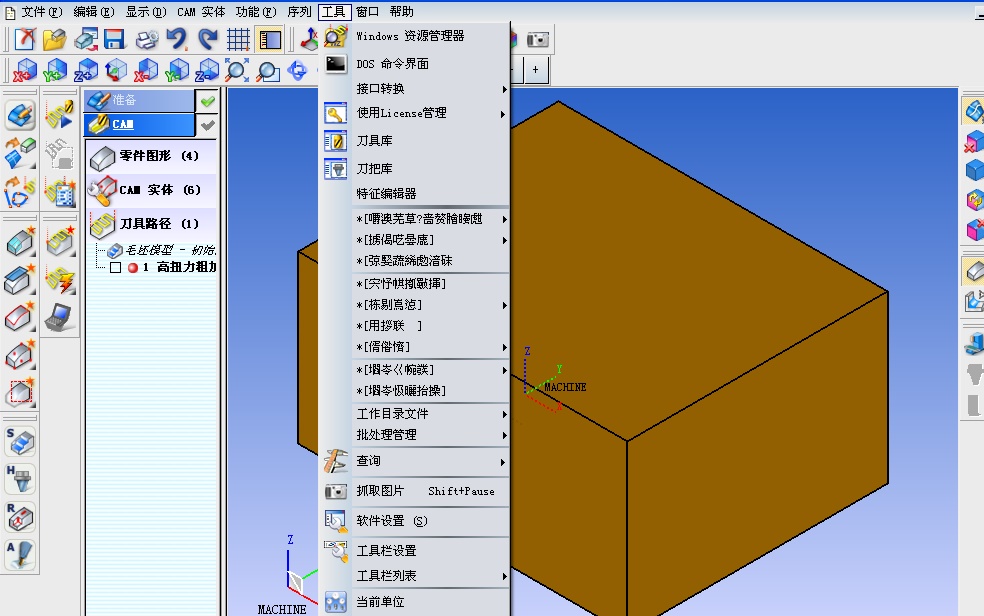Open 软件设置 (S) menu entry
984x616 pixels.
[414, 521]
